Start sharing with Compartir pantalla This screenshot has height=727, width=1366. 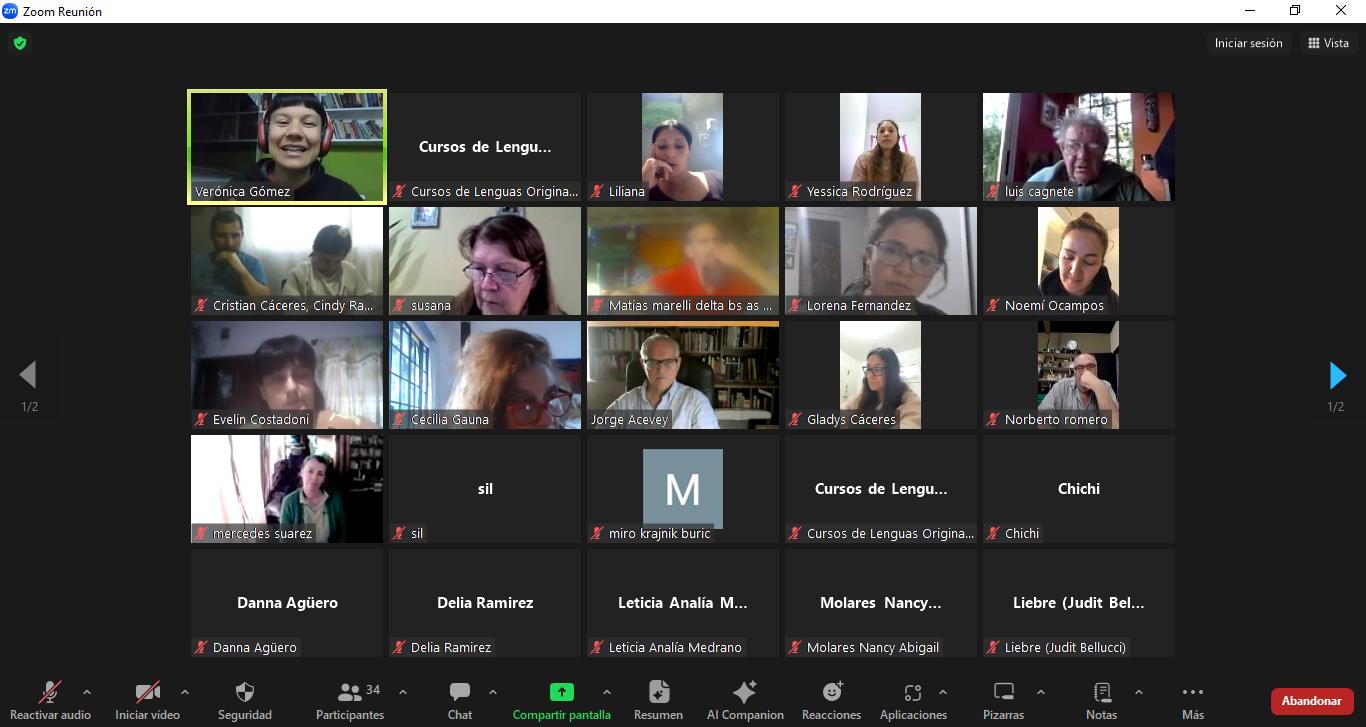pyautogui.click(x=561, y=692)
